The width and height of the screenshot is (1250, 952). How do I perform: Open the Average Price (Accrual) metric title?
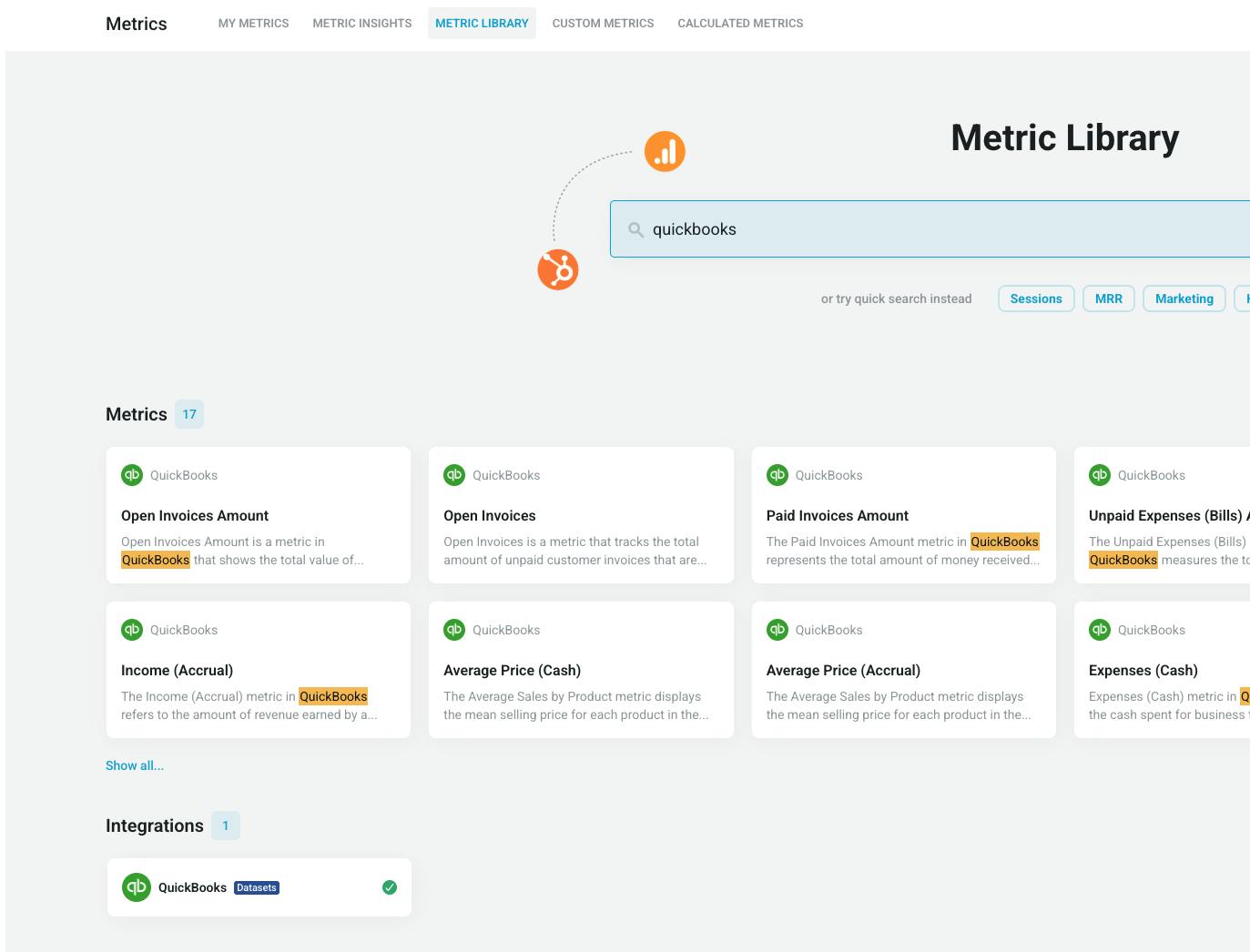tap(843, 671)
